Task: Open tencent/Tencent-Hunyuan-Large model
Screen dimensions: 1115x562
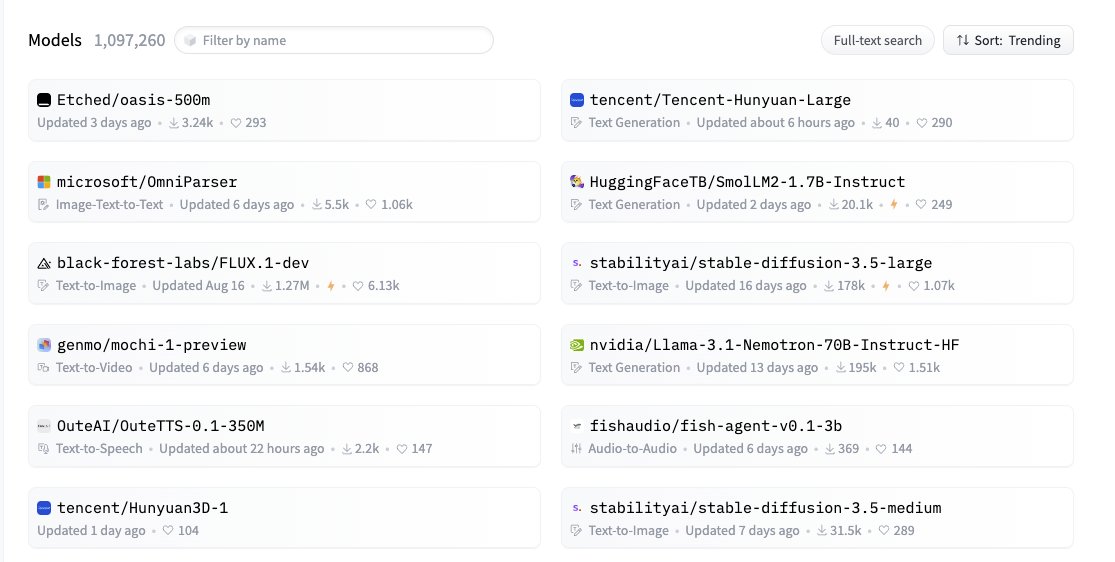Action: pos(720,100)
